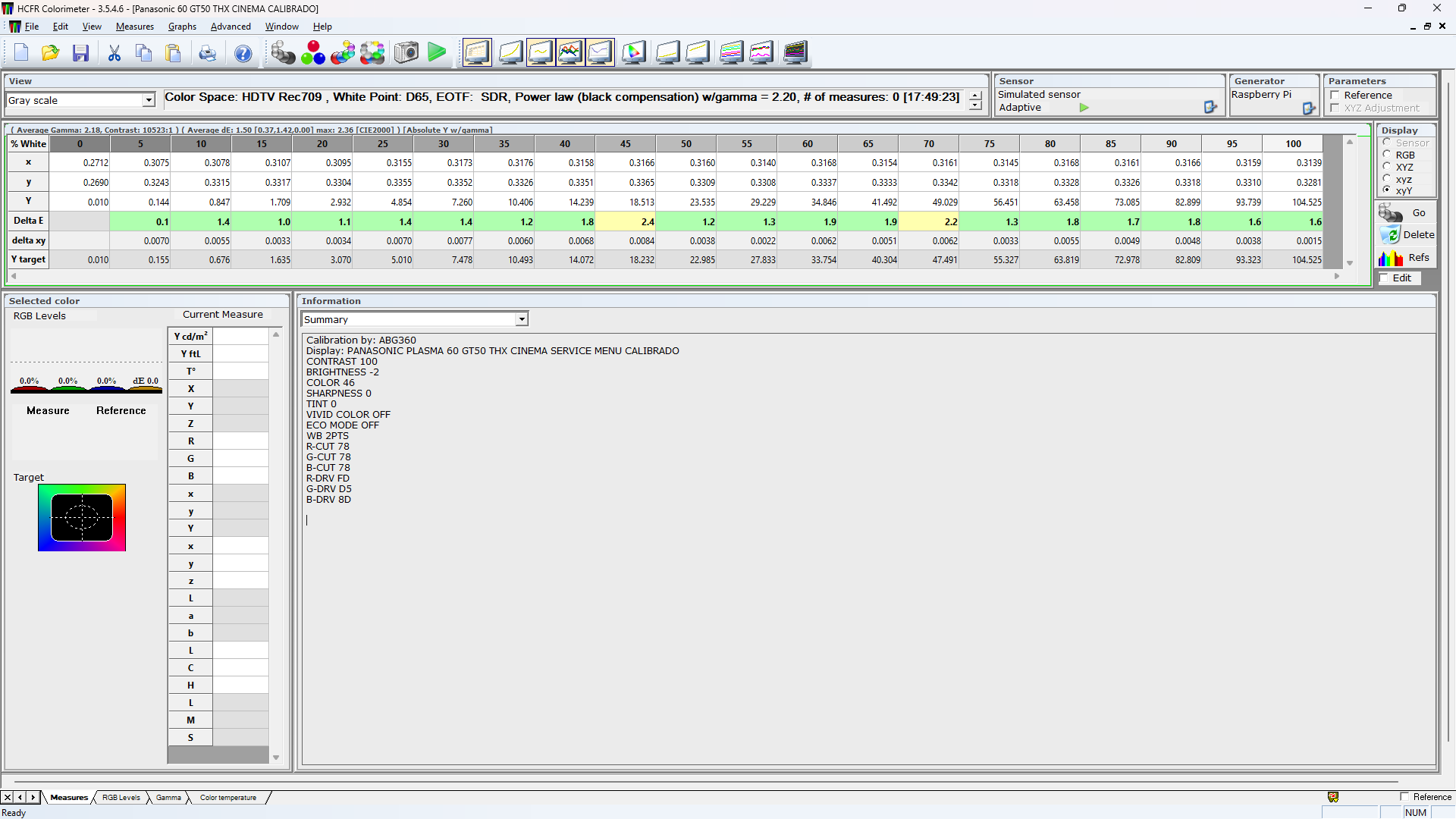This screenshot has width=1456, height=819.
Task: Expand the Summary information dropdown
Action: tap(522, 319)
